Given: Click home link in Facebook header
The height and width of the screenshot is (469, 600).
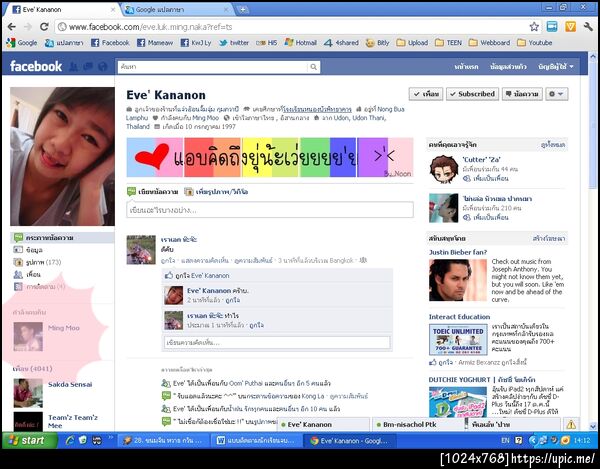Looking at the screenshot, I should 466,67.
